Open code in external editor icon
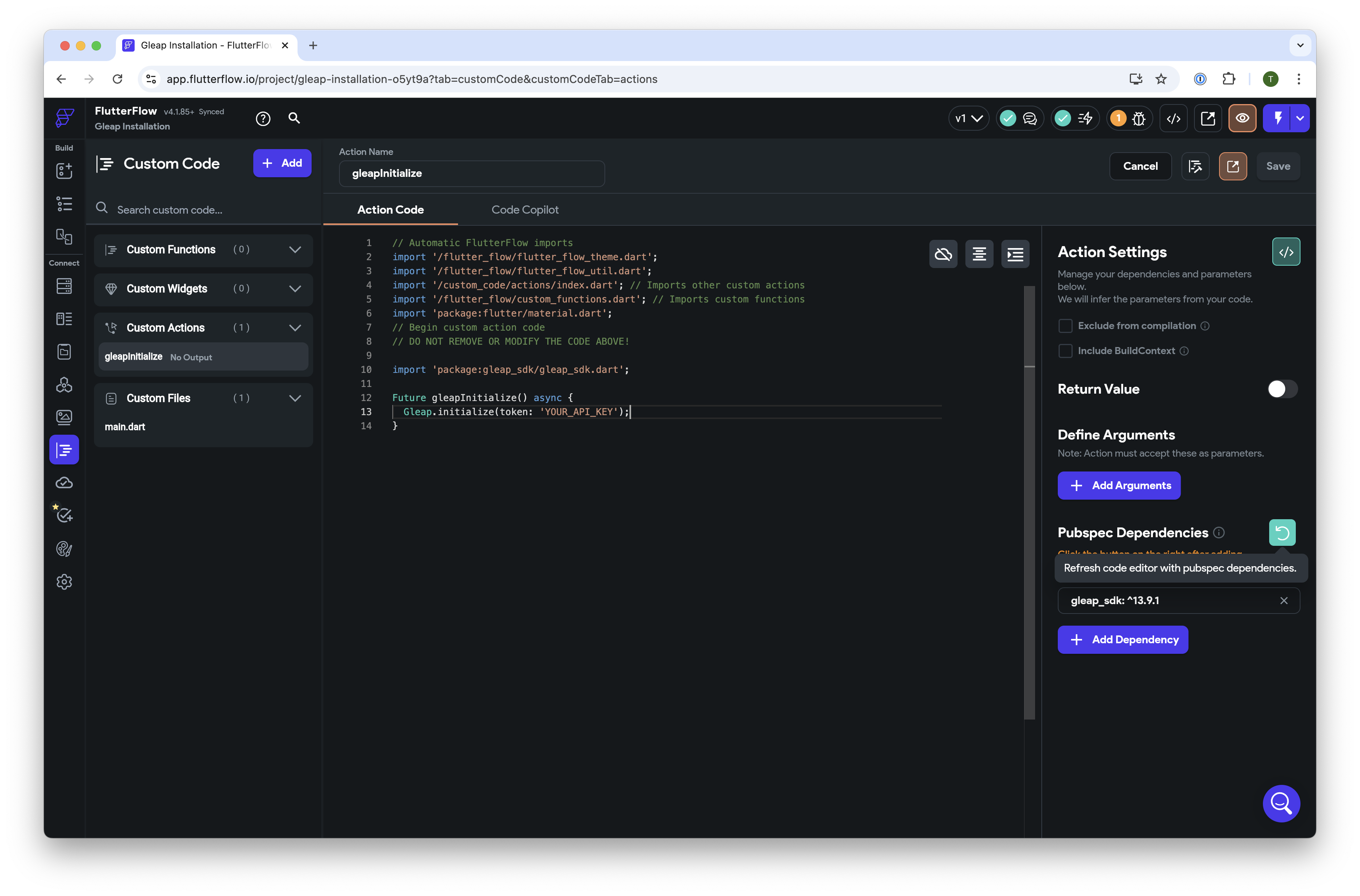 coord(1232,166)
